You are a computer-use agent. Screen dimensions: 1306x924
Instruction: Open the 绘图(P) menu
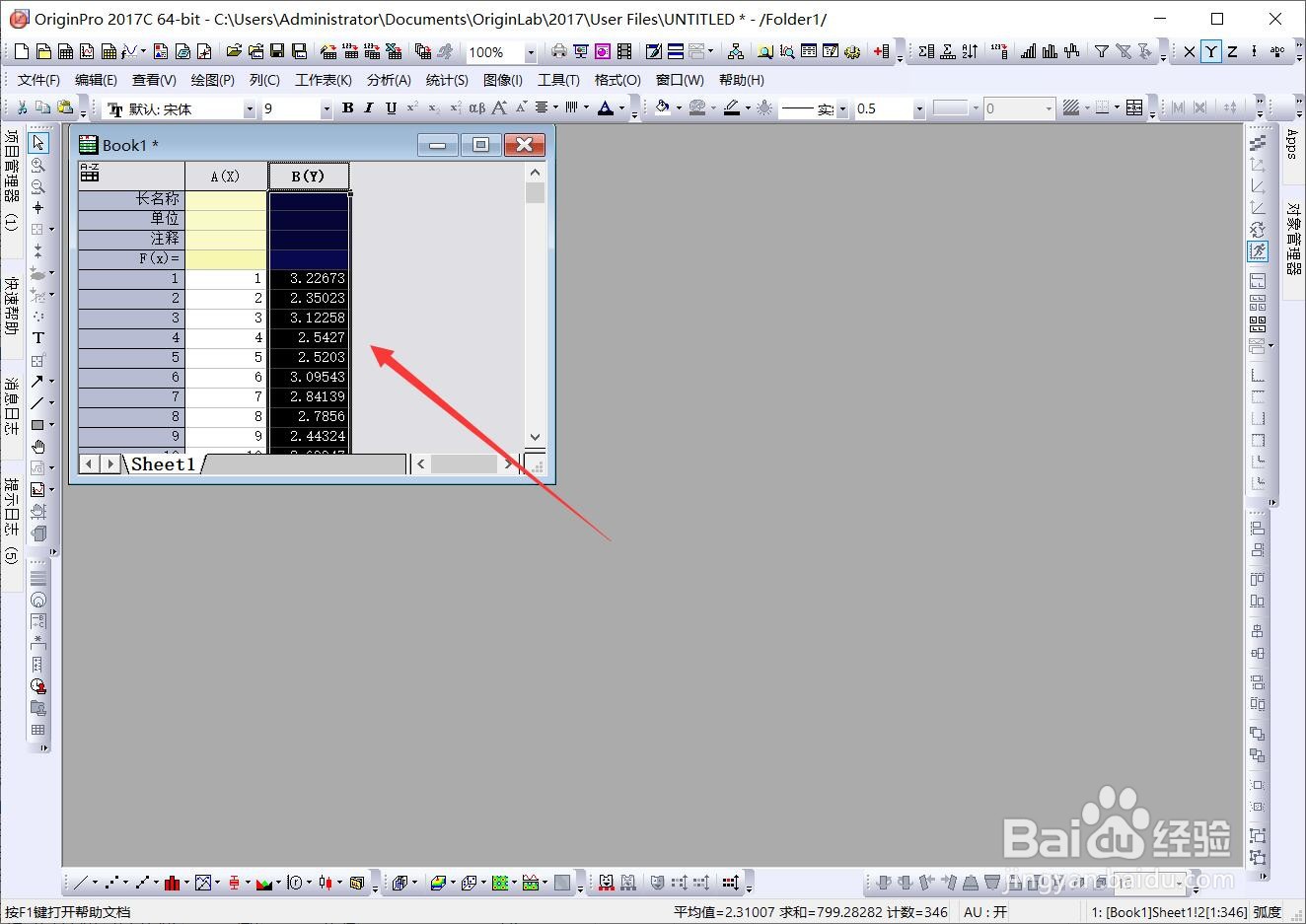point(213,80)
